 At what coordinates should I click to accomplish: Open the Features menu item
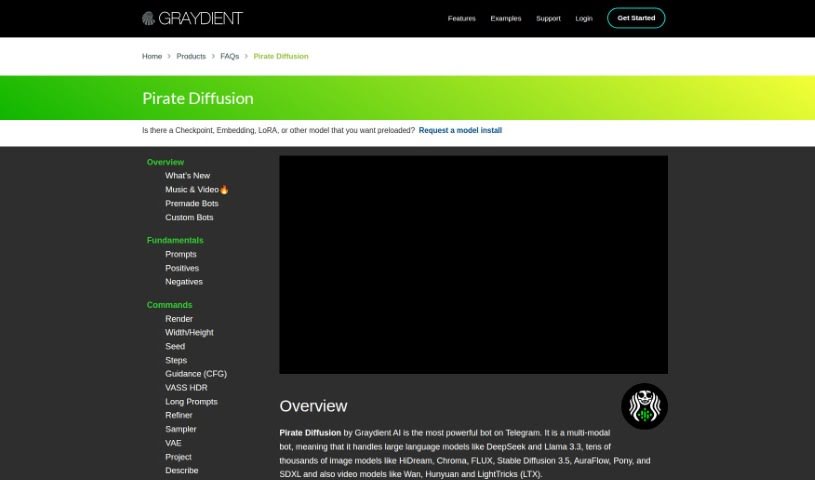tap(462, 18)
